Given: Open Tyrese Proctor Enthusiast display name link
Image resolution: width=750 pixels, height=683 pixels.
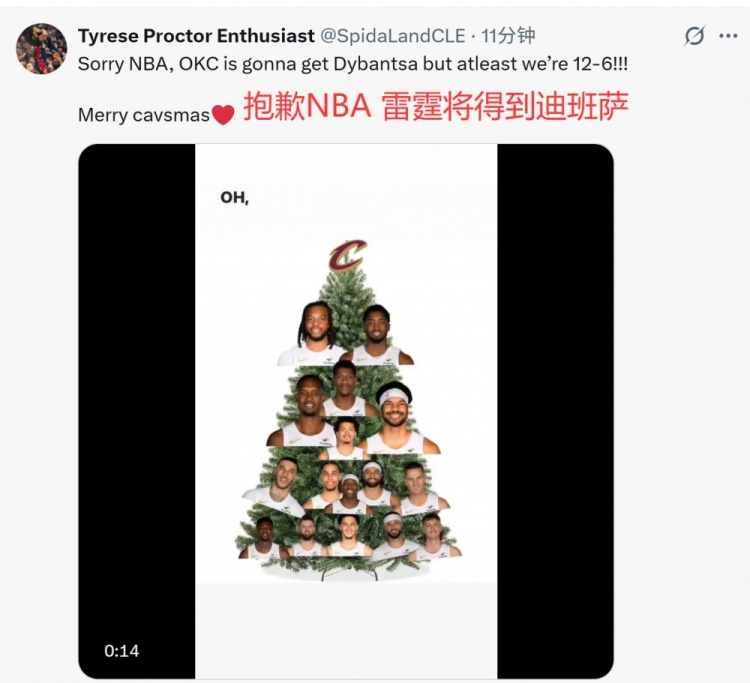Looking at the screenshot, I should click(x=196, y=36).
